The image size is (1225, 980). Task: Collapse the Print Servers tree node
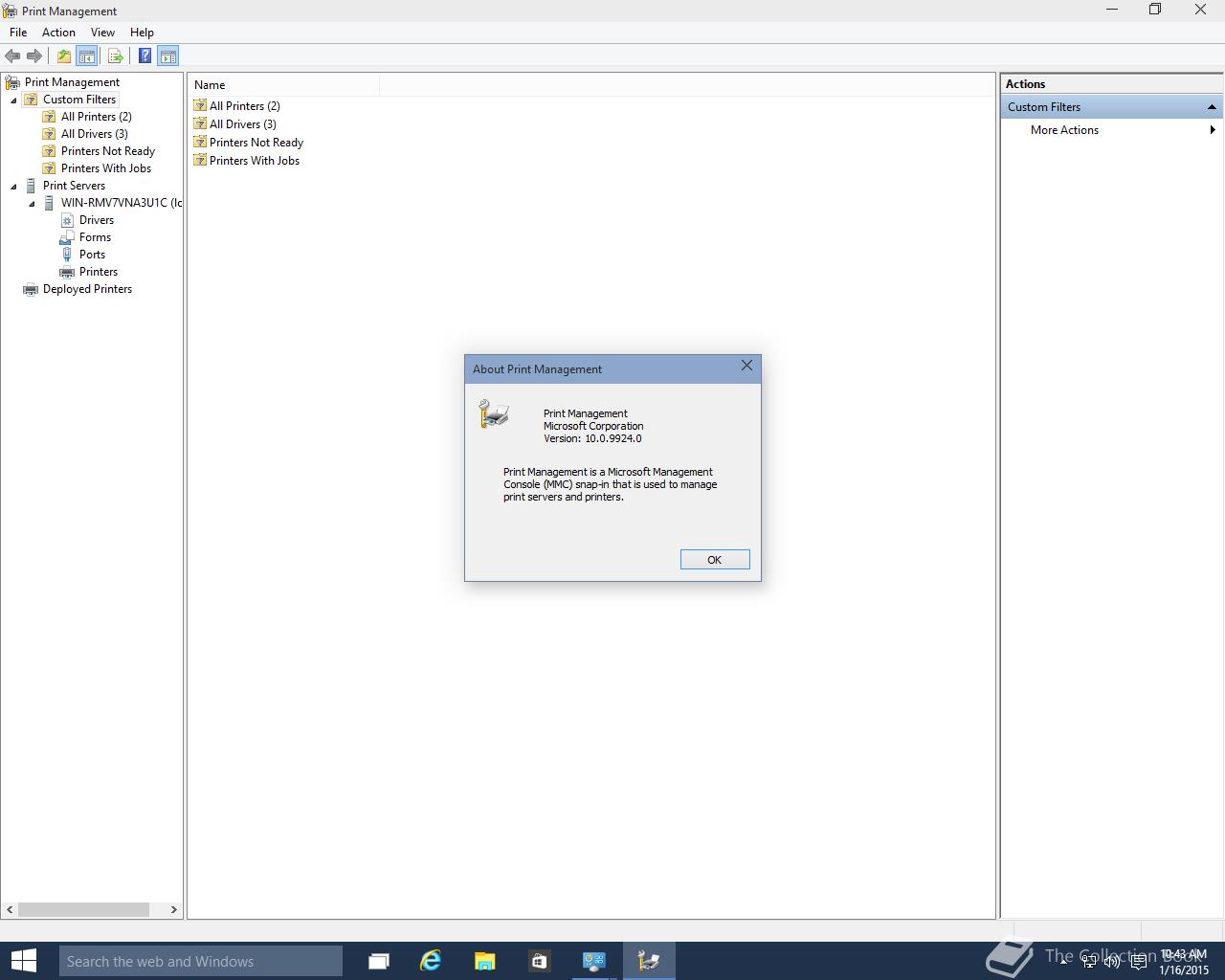(x=13, y=186)
